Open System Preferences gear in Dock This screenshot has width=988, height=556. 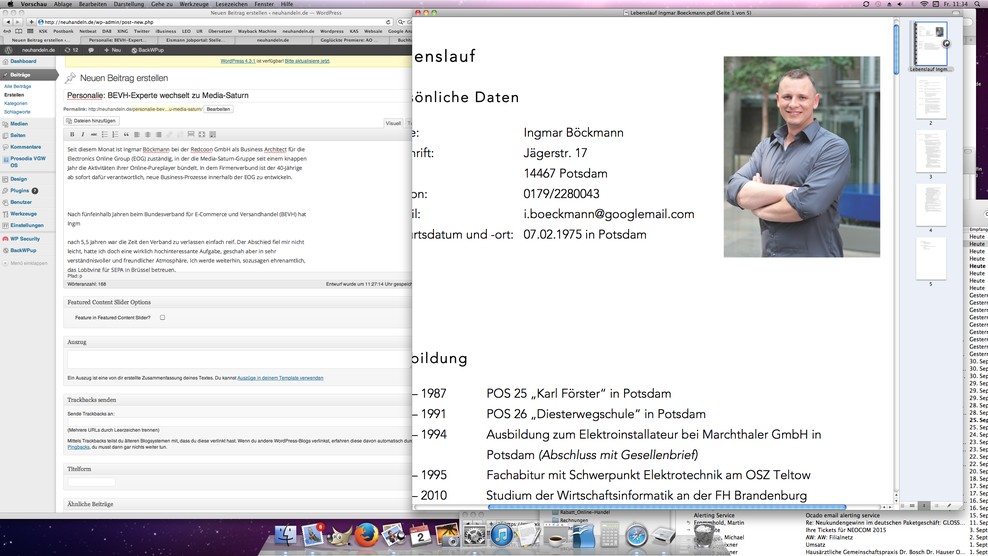point(474,536)
